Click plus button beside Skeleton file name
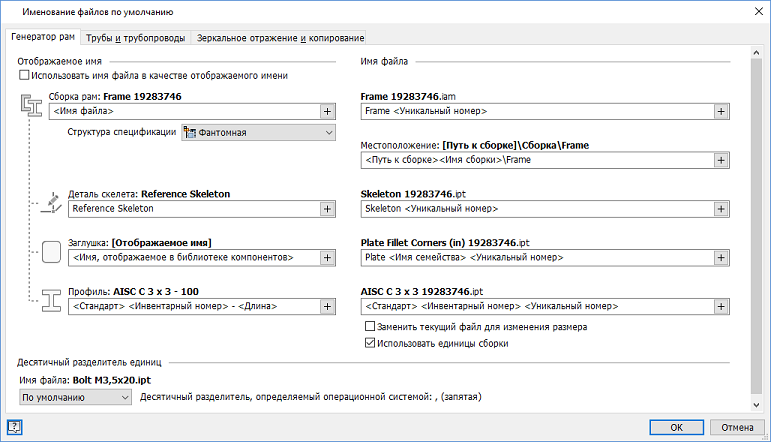The width and height of the screenshot is (771, 442). 721,209
